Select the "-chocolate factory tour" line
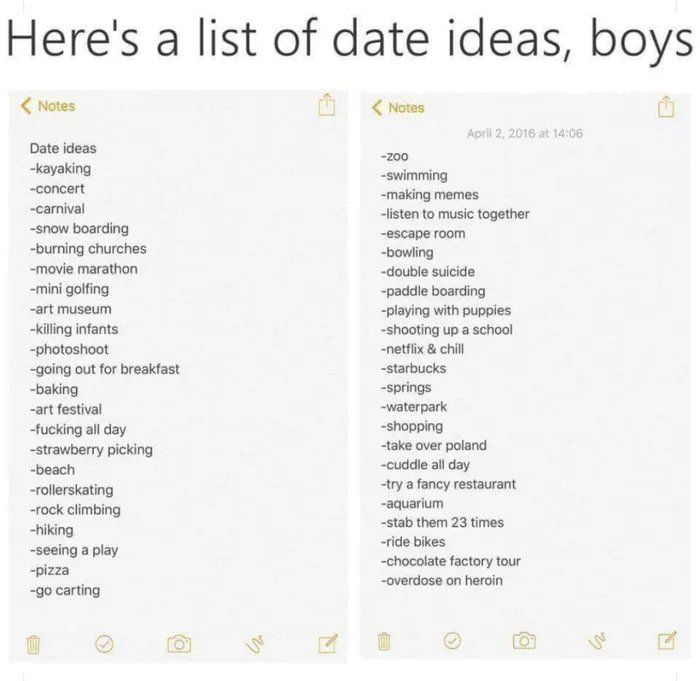This screenshot has width=700, height=681. tap(450, 561)
